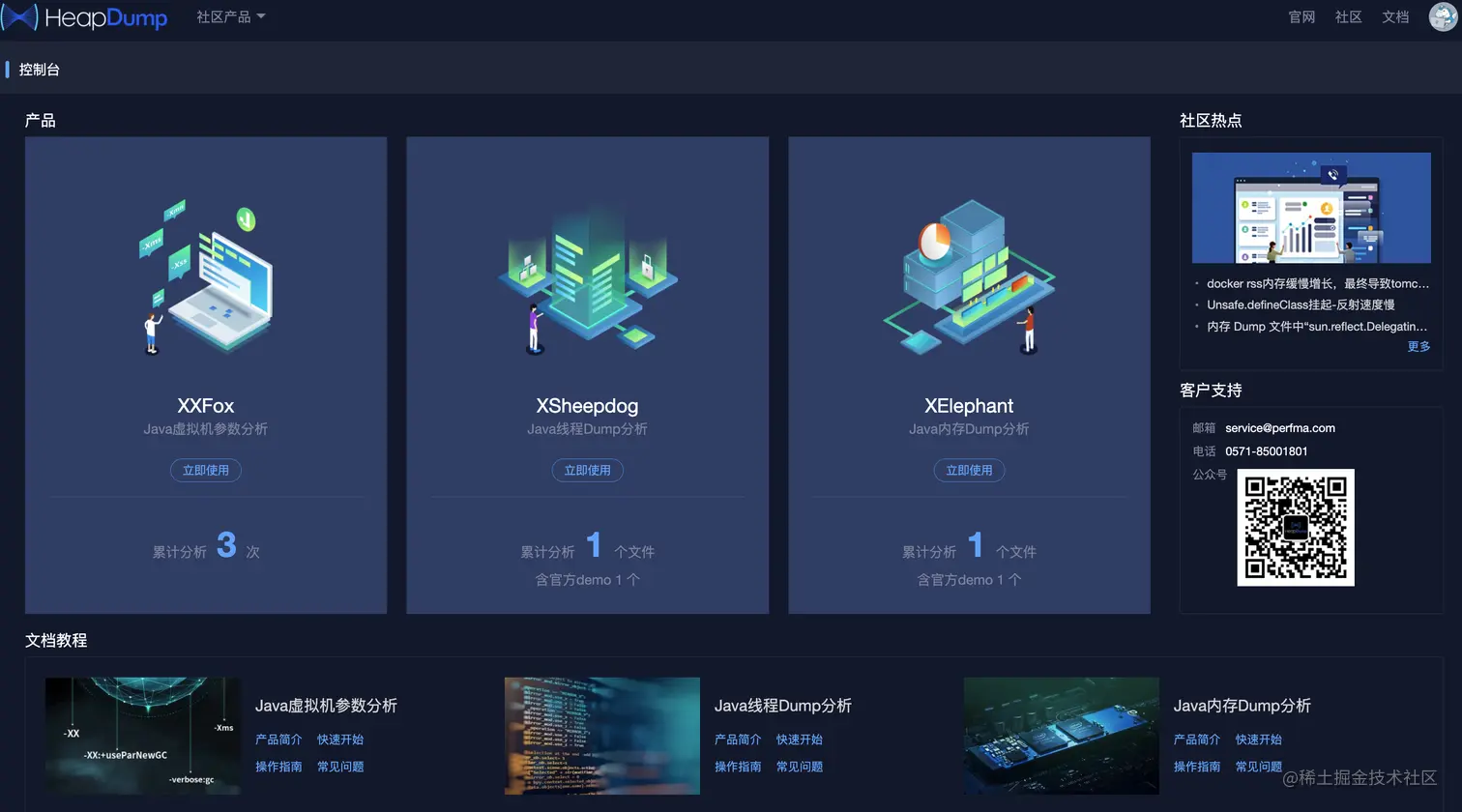Click the Java虚拟机参数分析 tutorial heading
The height and width of the screenshot is (812, 1462).
click(x=326, y=706)
